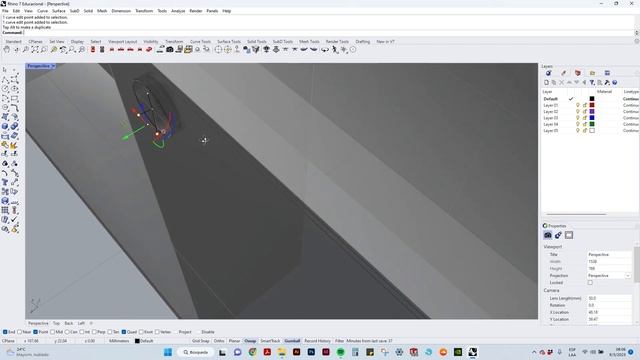
Task: Enable the Perp object snap
Action: tap(94, 332)
